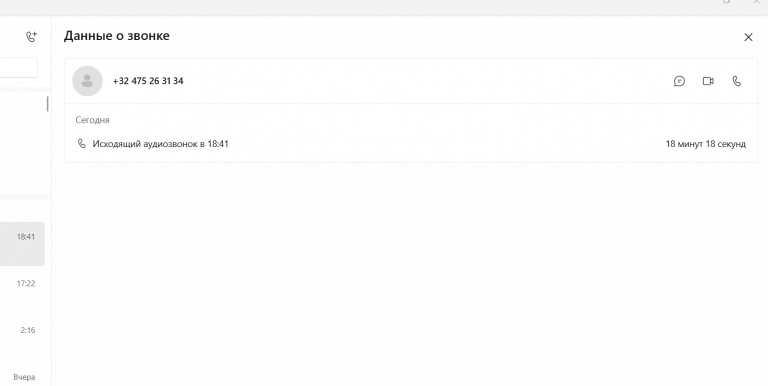The image size is (768, 386).
Task: Select the selected 18:41 call in sidebar
Action: pos(22,244)
